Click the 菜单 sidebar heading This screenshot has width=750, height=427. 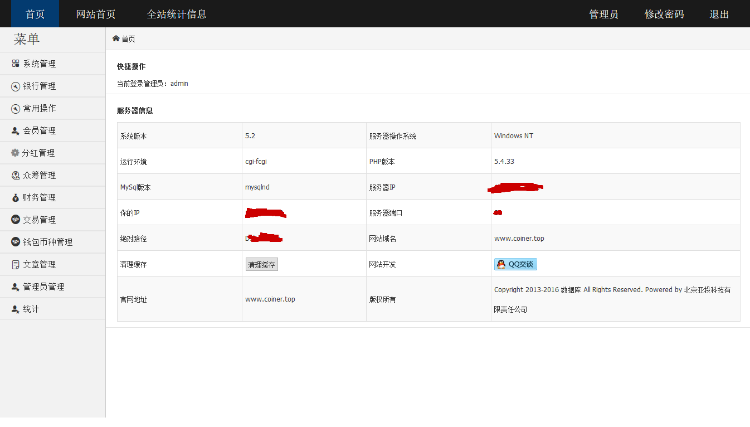26,39
